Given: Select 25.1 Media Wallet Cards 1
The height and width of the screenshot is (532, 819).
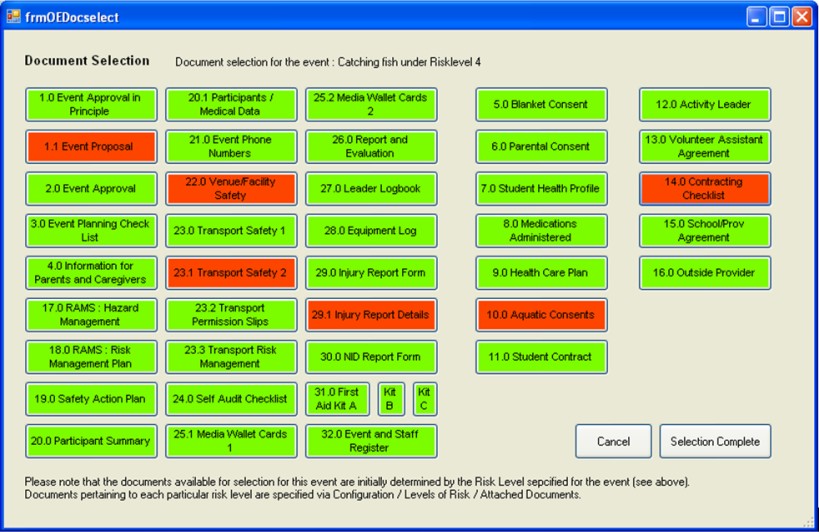Looking at the screenshot, I should pos(231,441).
